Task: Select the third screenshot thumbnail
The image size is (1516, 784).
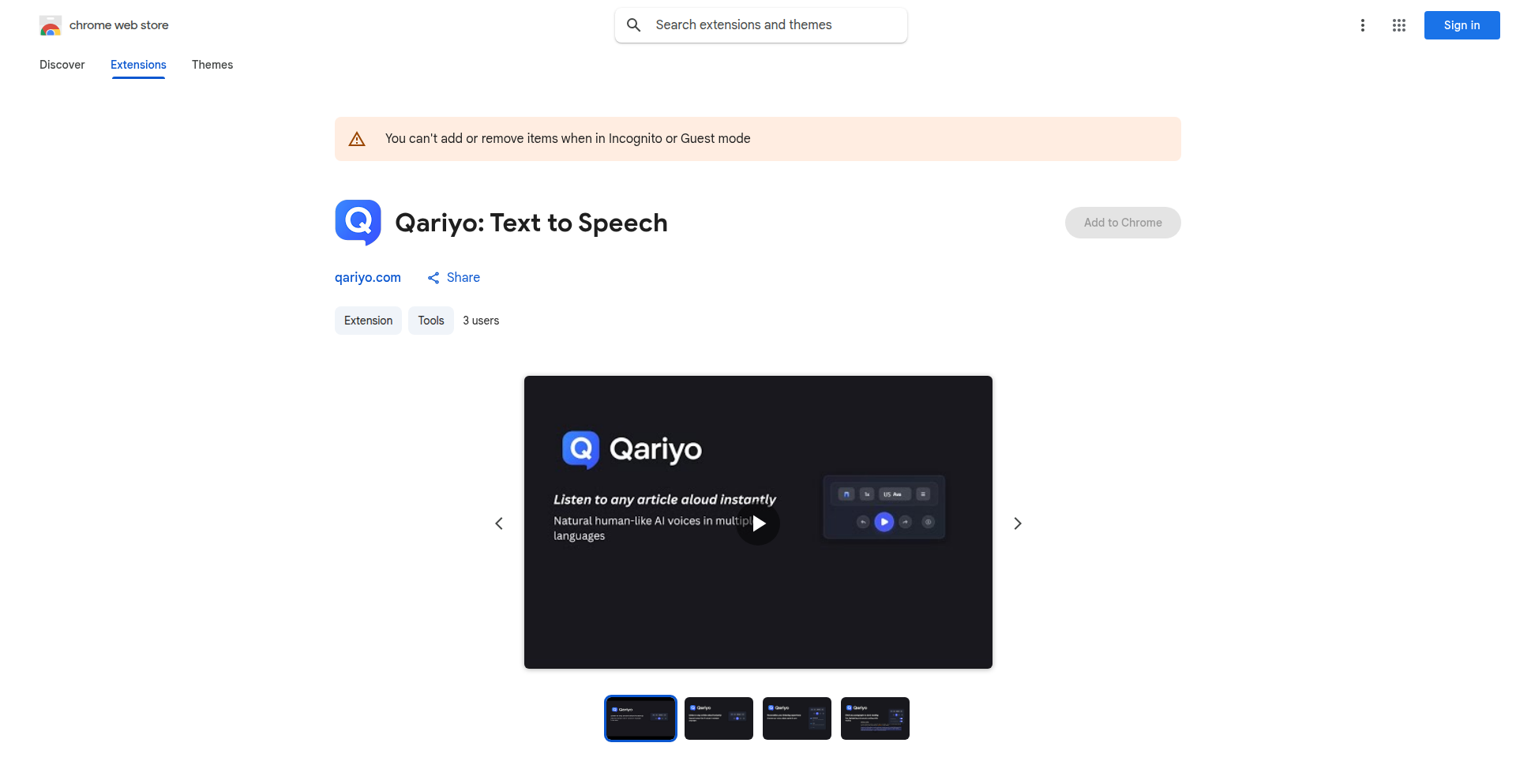Action: point(797,718)
